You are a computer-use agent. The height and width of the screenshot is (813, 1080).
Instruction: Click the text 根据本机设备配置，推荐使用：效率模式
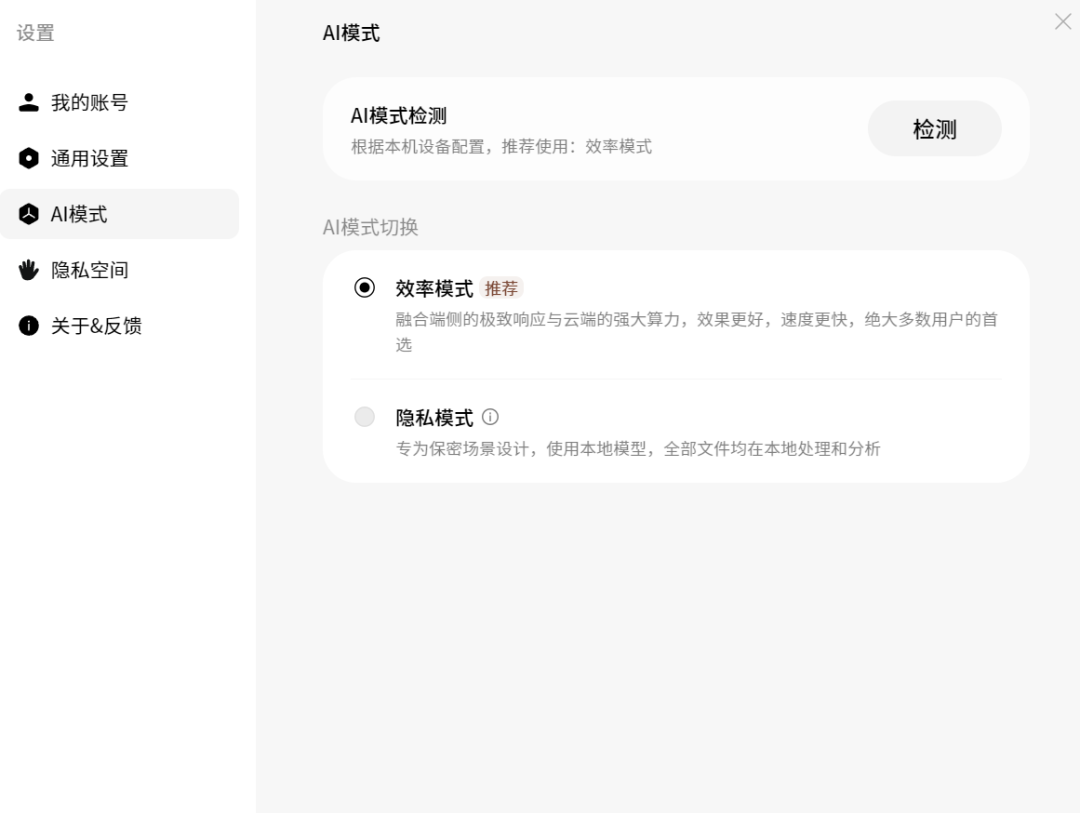pyautogui.click(x=501, y=147)
